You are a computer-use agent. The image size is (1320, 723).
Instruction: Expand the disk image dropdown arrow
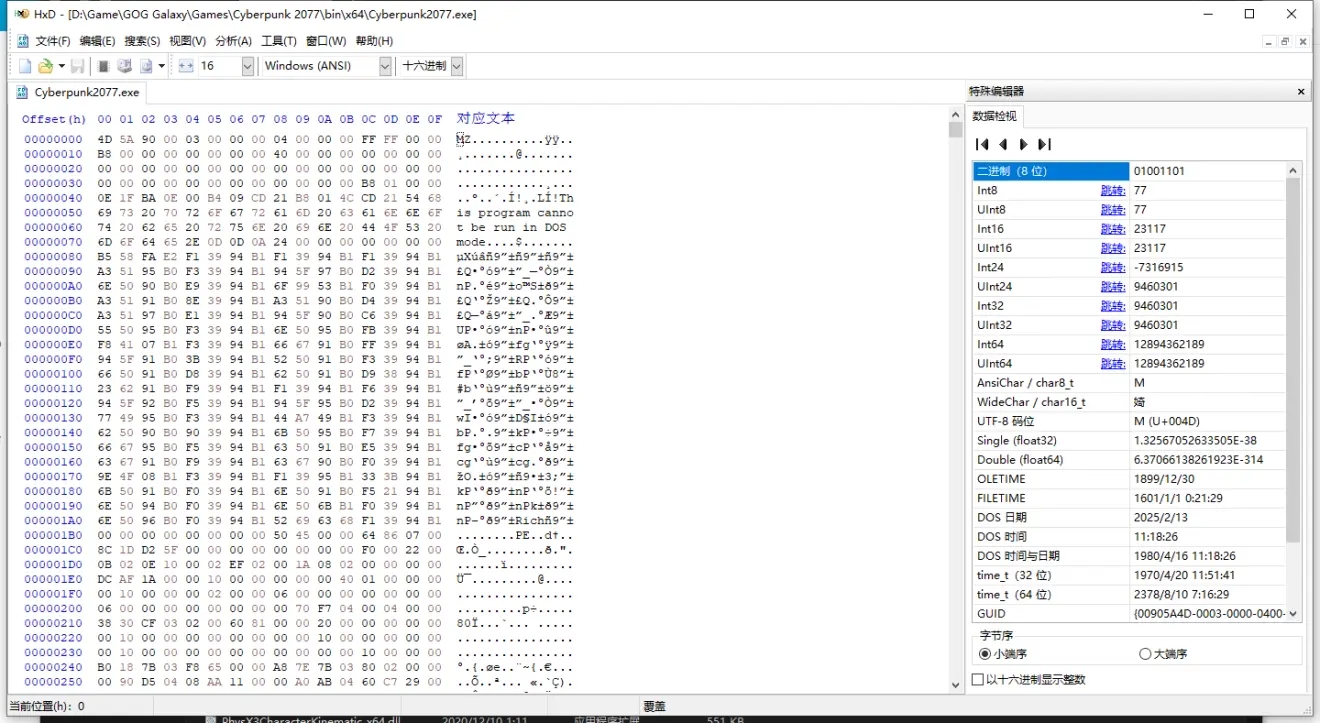click(x=162, y=66)
